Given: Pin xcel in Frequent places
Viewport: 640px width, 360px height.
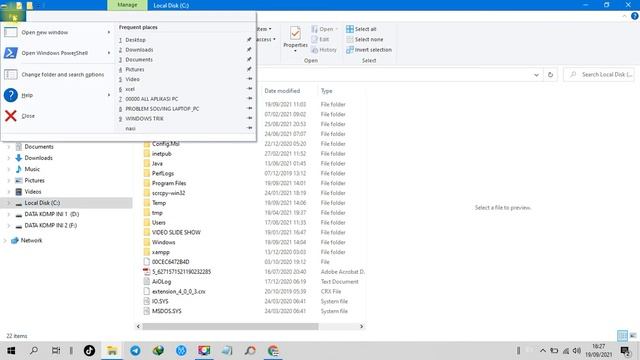Looking at the screenshot, I should 249,89.
